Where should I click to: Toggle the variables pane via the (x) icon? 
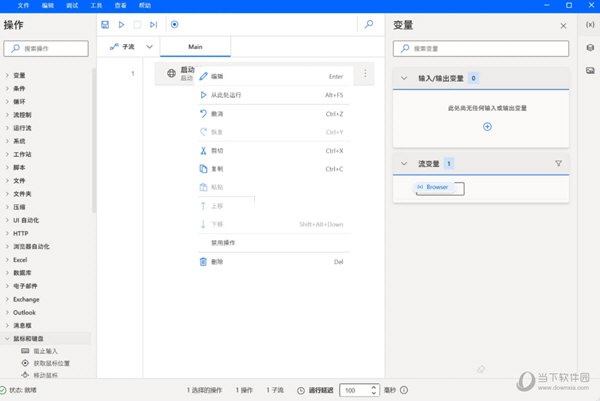pyautogui.click(x=590, y=24)
